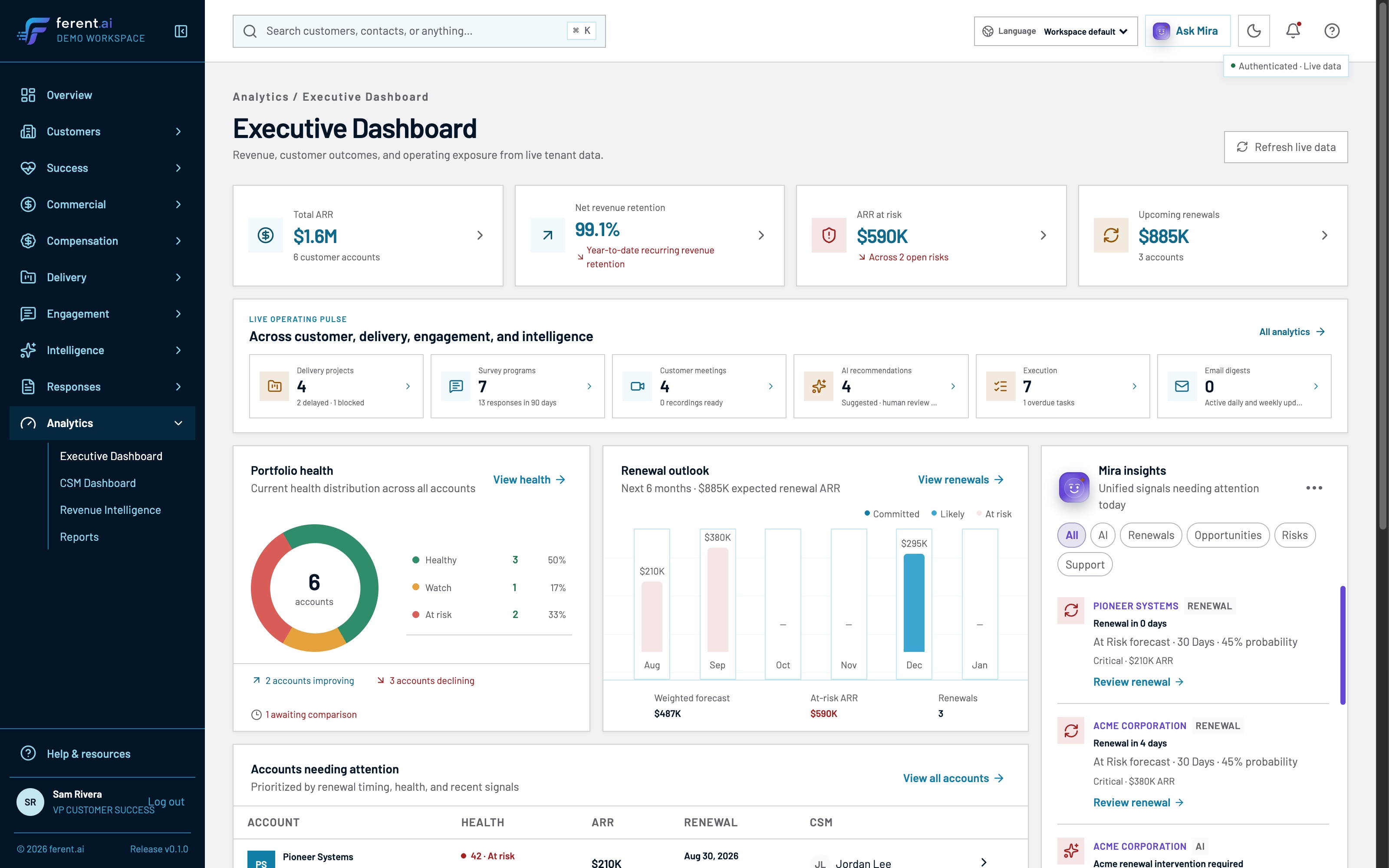This screenshot has height=868, width=1389.
Task: Click the help question mark icon in header
Action: (x=1332, y=31)
